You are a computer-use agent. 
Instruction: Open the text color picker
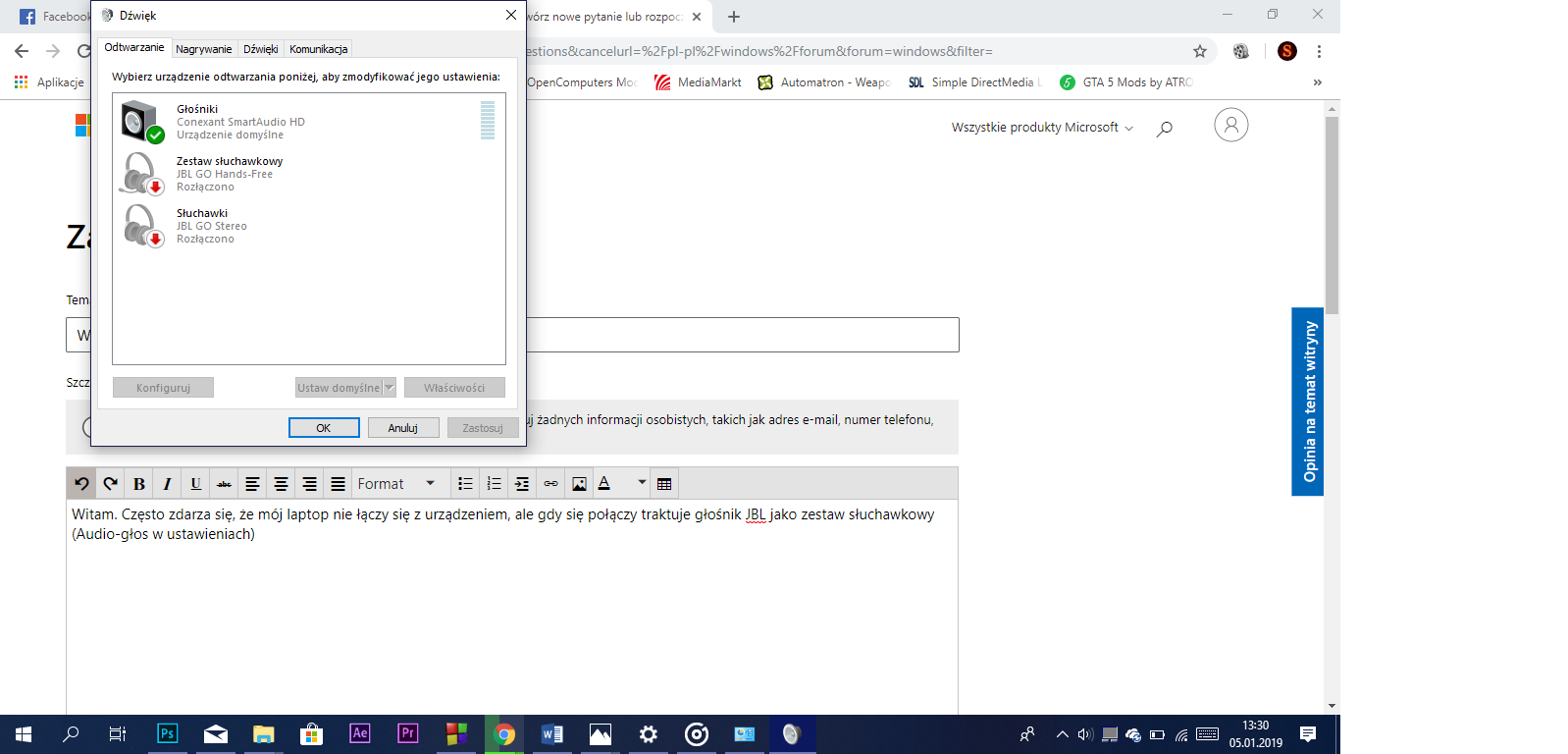click(x=605, y=484)
